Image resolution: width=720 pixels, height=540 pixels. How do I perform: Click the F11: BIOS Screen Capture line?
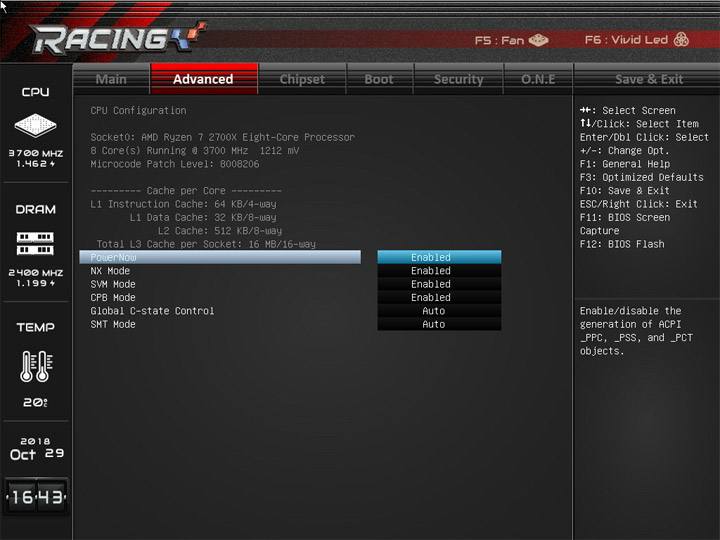(x=624, y=224)
